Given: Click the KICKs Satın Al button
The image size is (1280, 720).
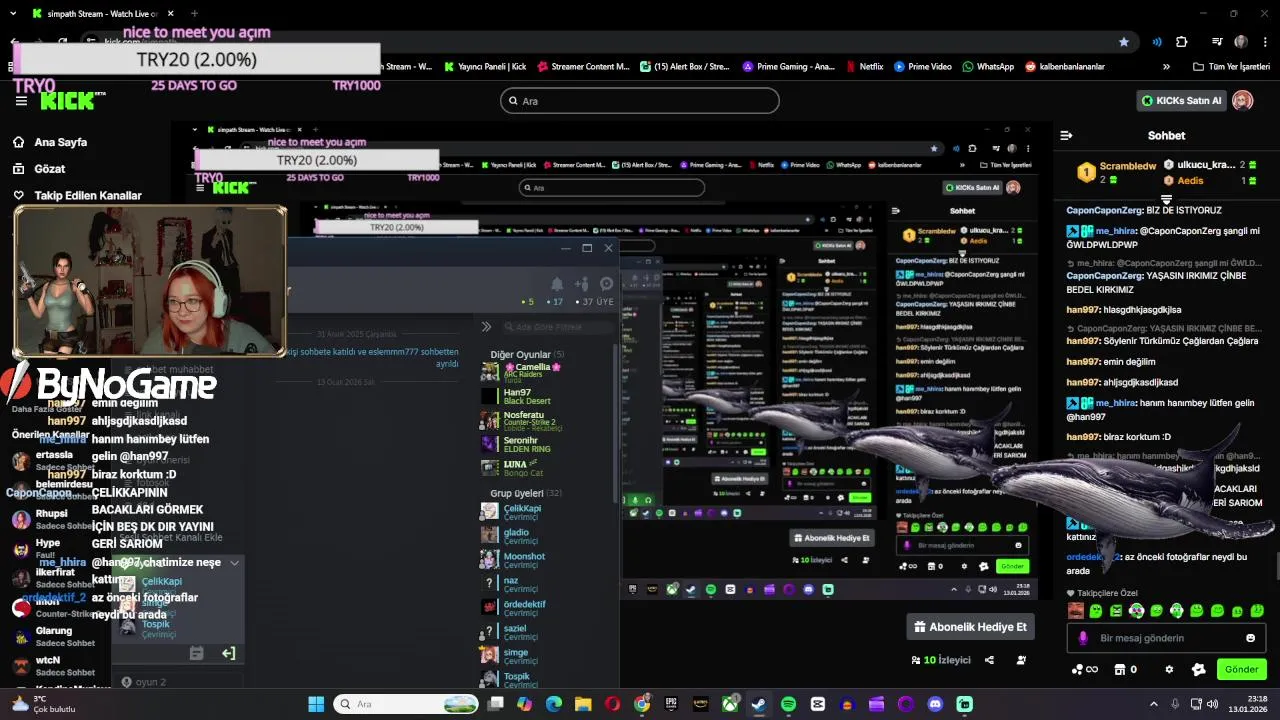Looking at the screenshot, I should click(x=1182, y=100).
